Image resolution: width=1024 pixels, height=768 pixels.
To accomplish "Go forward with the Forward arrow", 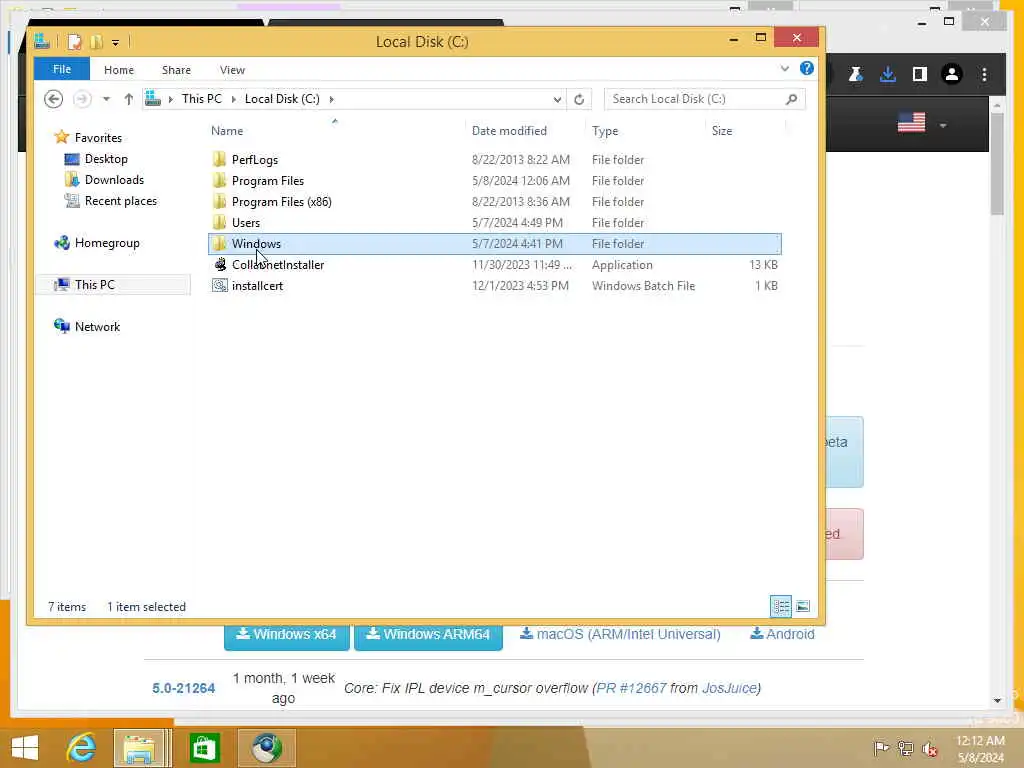I will tap(82, 99).
